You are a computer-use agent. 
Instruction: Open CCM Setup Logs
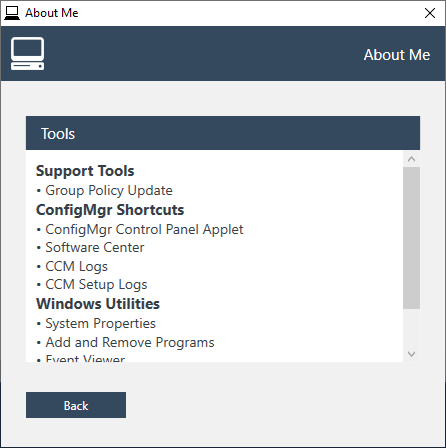tap(96, 284)
